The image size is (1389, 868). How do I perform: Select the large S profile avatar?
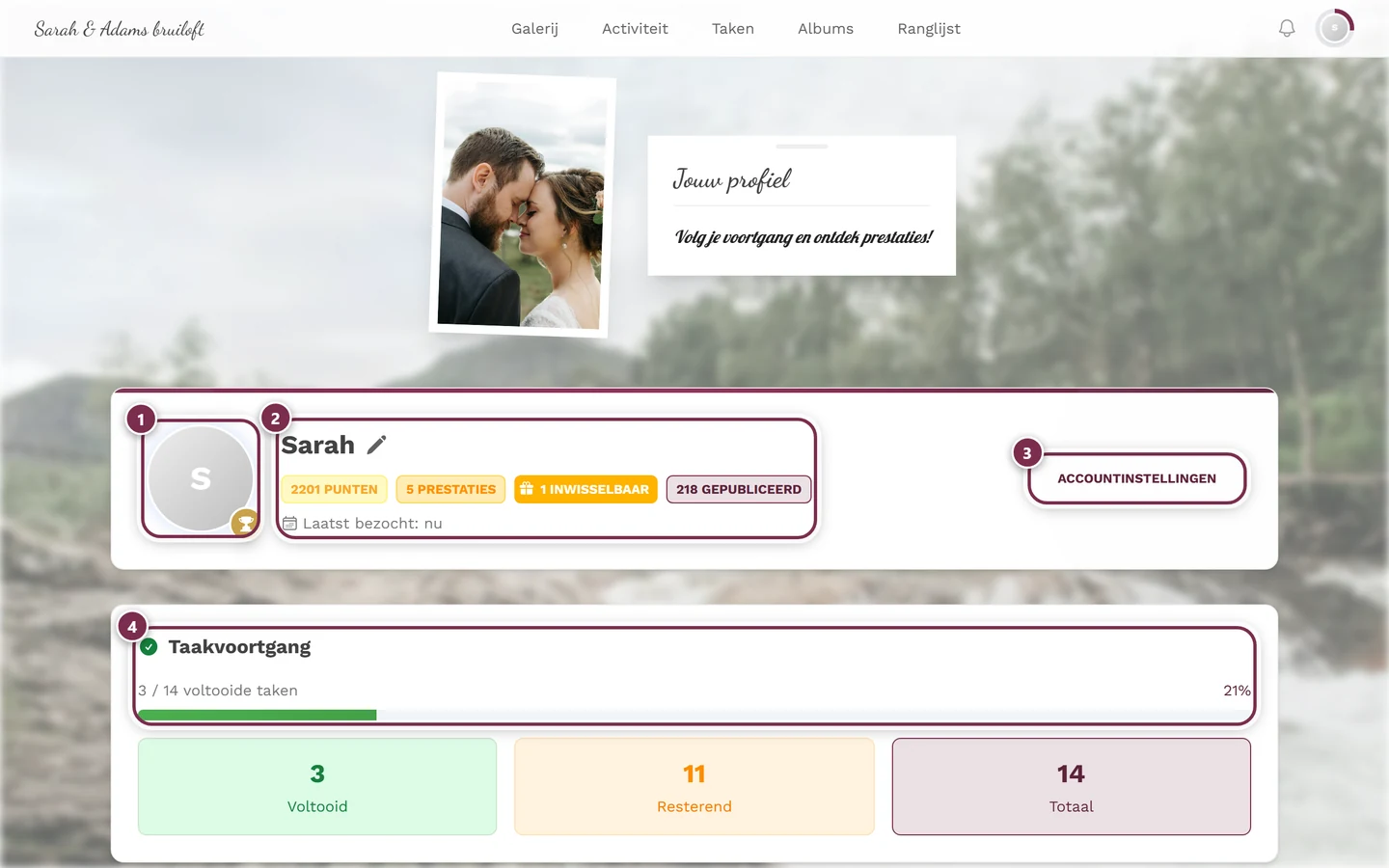pos(201,478)
